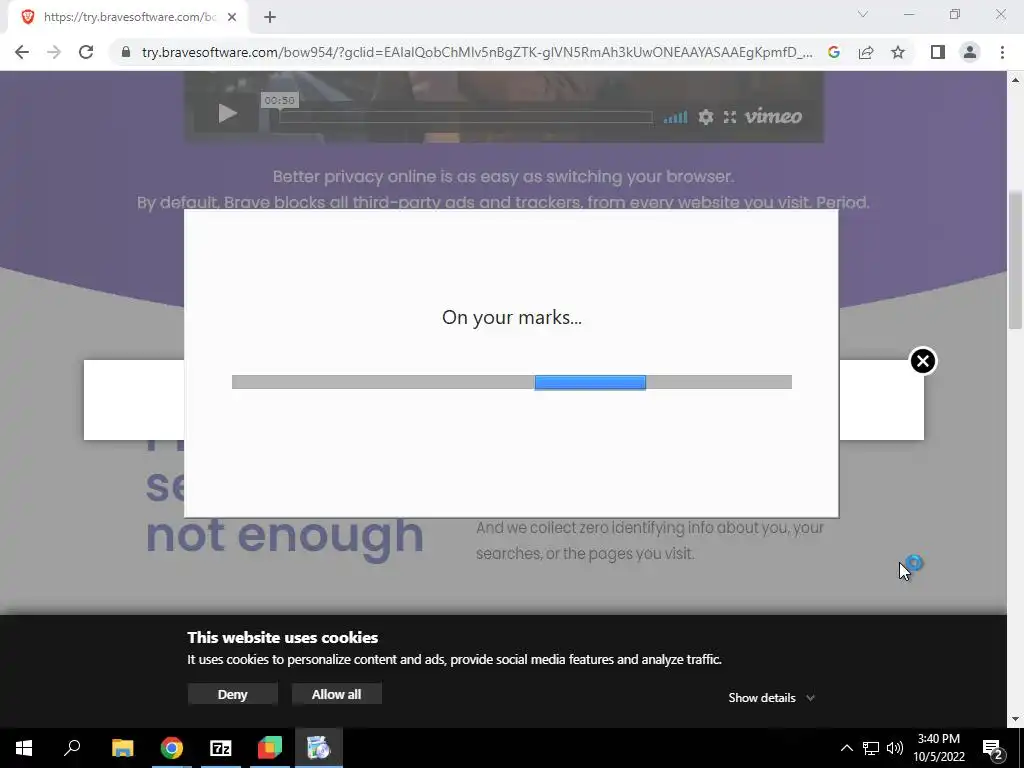
Task: Click the browser back arrow
Action: pos(22,52)
